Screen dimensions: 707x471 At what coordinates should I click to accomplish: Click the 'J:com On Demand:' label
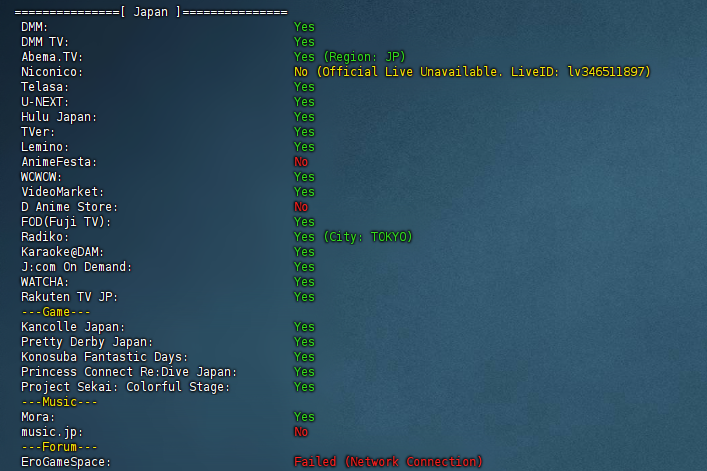click(x=76, y=267)
